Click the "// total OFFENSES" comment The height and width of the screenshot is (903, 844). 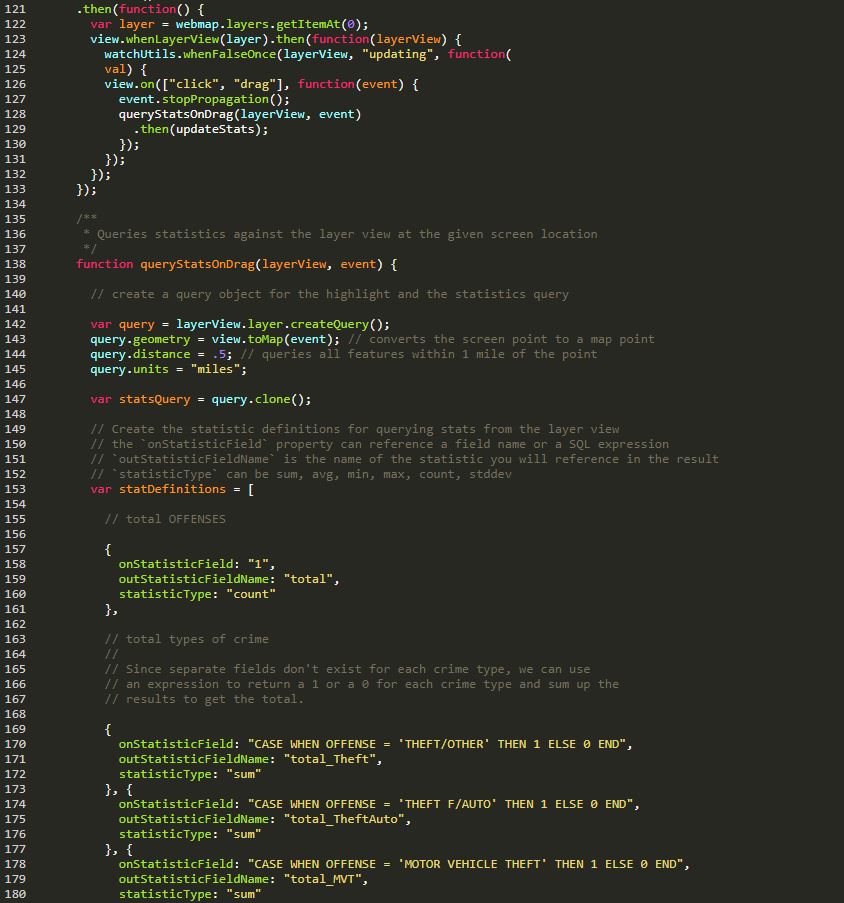pyautogui.click(x=165, y=519)
